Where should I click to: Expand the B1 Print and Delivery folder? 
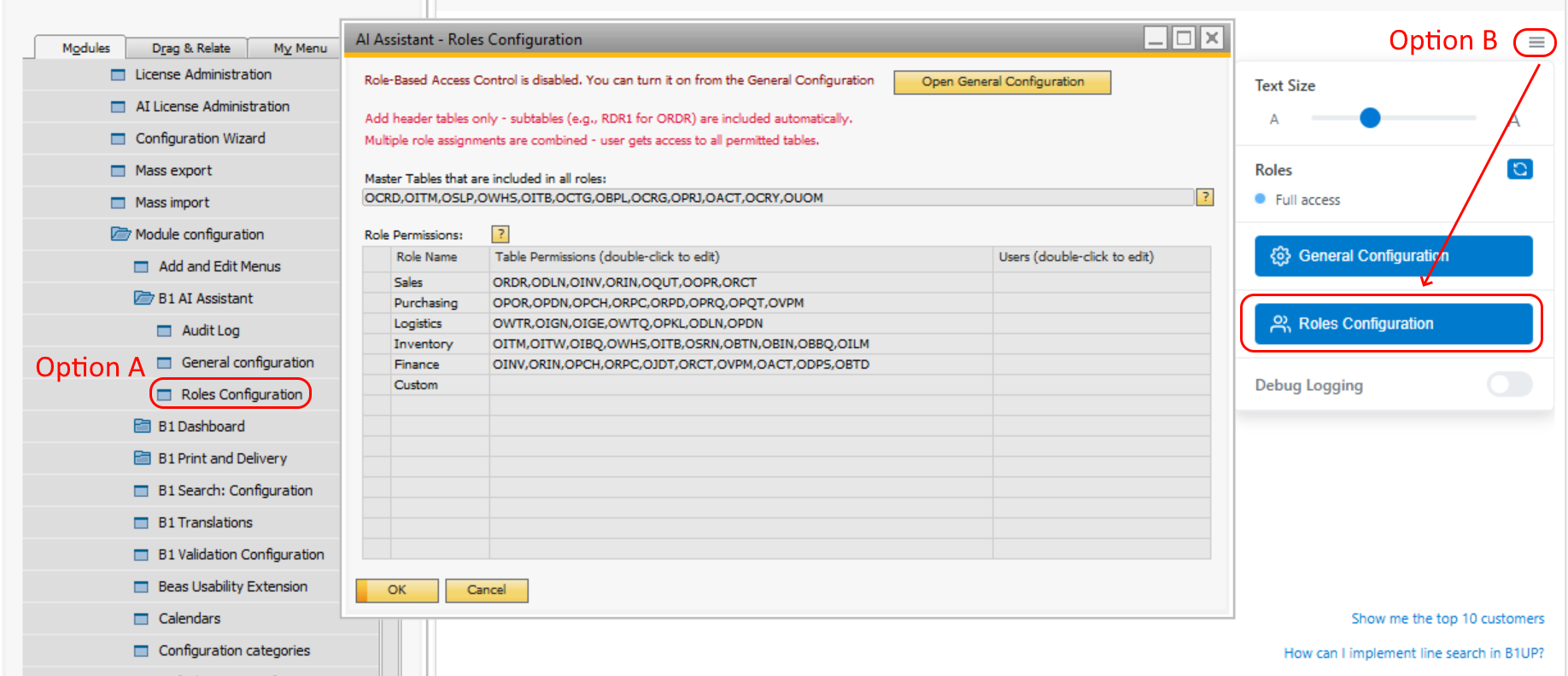[142, 458]
